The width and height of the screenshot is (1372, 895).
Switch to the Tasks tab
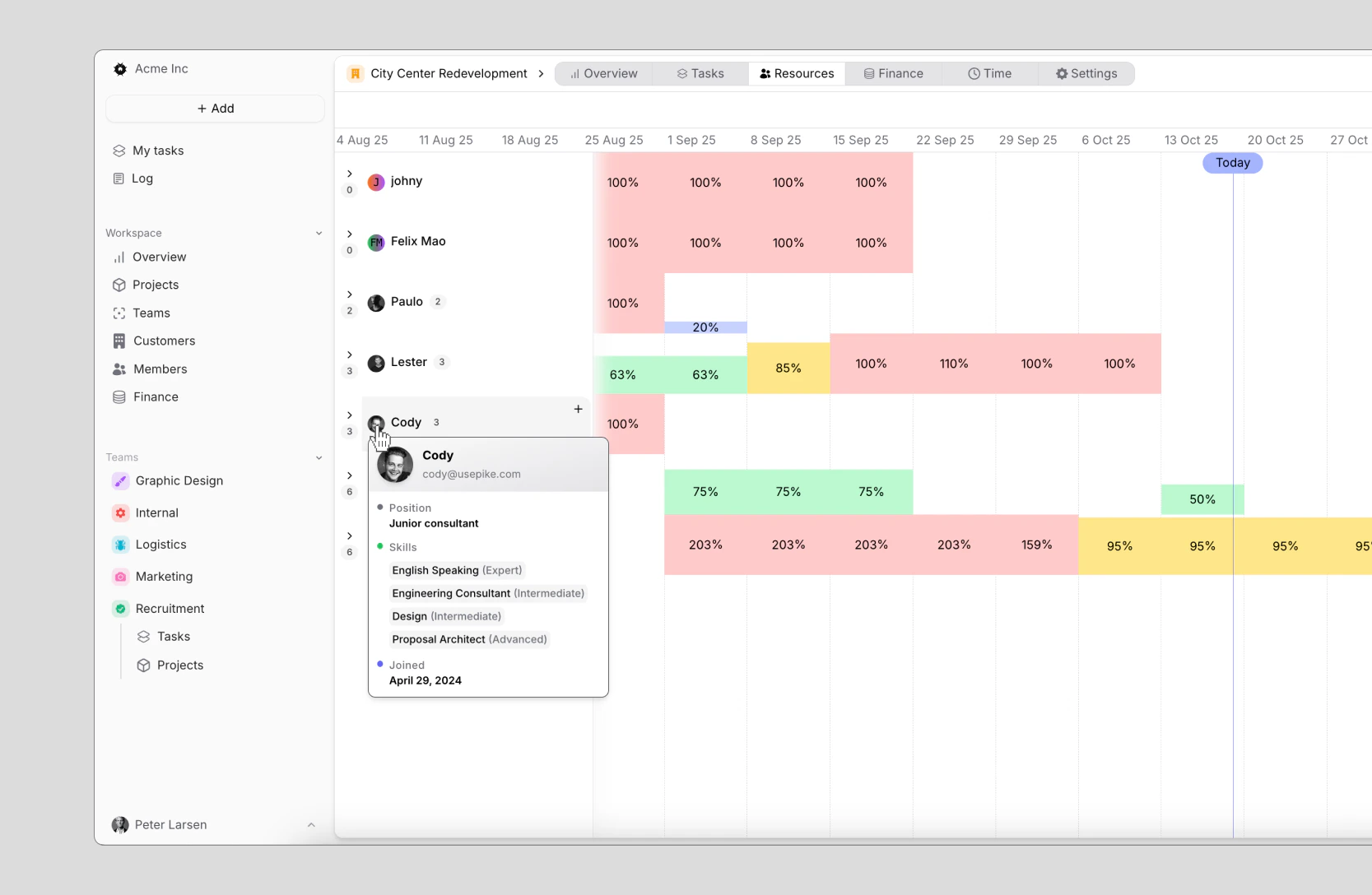[700, 73]
